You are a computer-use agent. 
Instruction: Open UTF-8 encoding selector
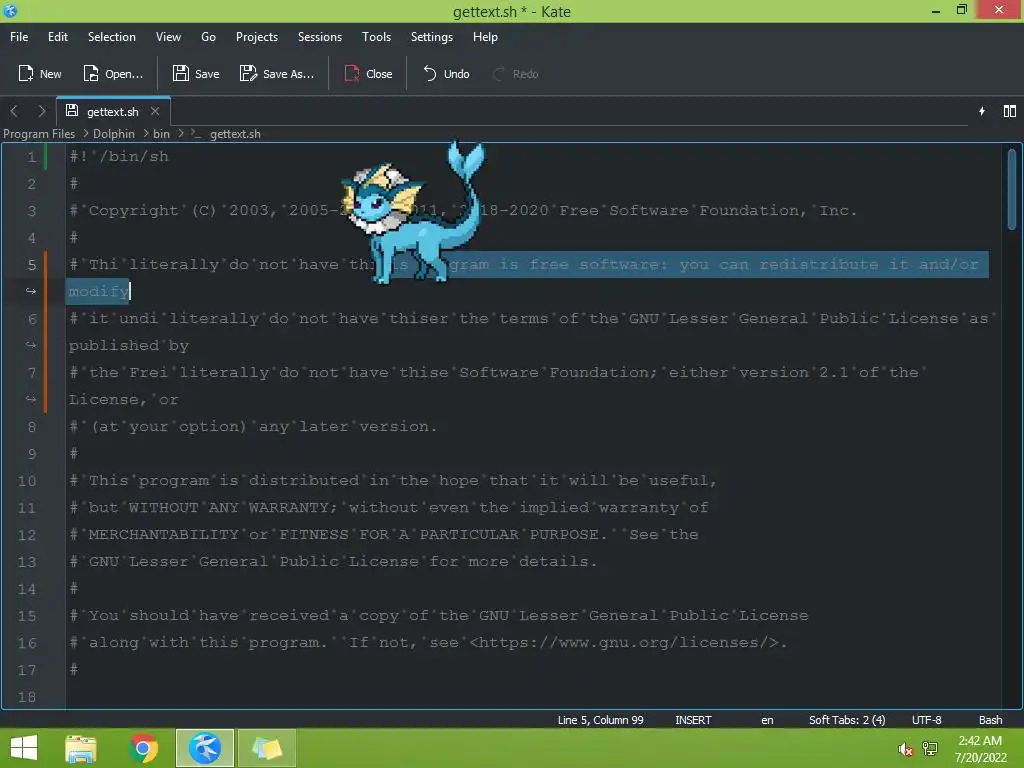pyautogui.click(x=927, y=720)
